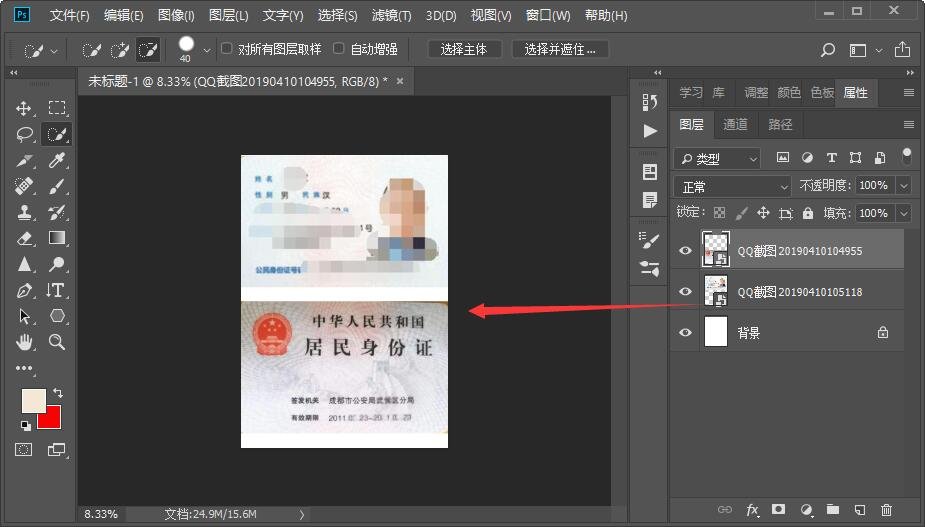
Task: Select the Brush tool
Action: [57, 186]
